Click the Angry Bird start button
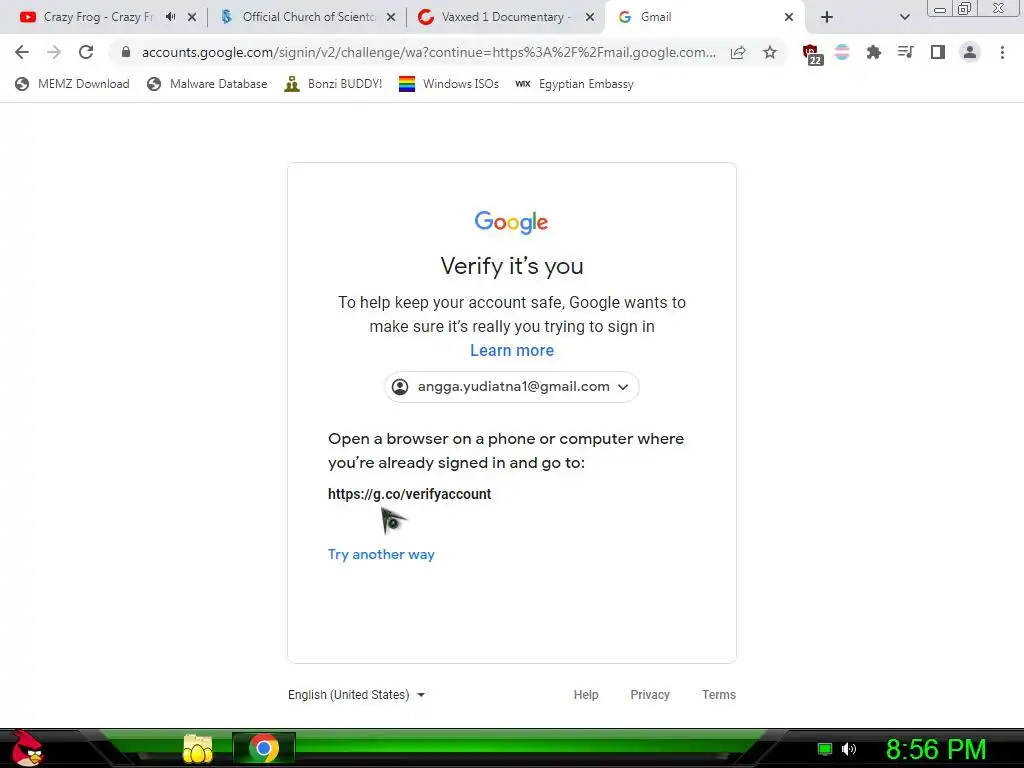The image size is (1024, 768). coord(27,748)
